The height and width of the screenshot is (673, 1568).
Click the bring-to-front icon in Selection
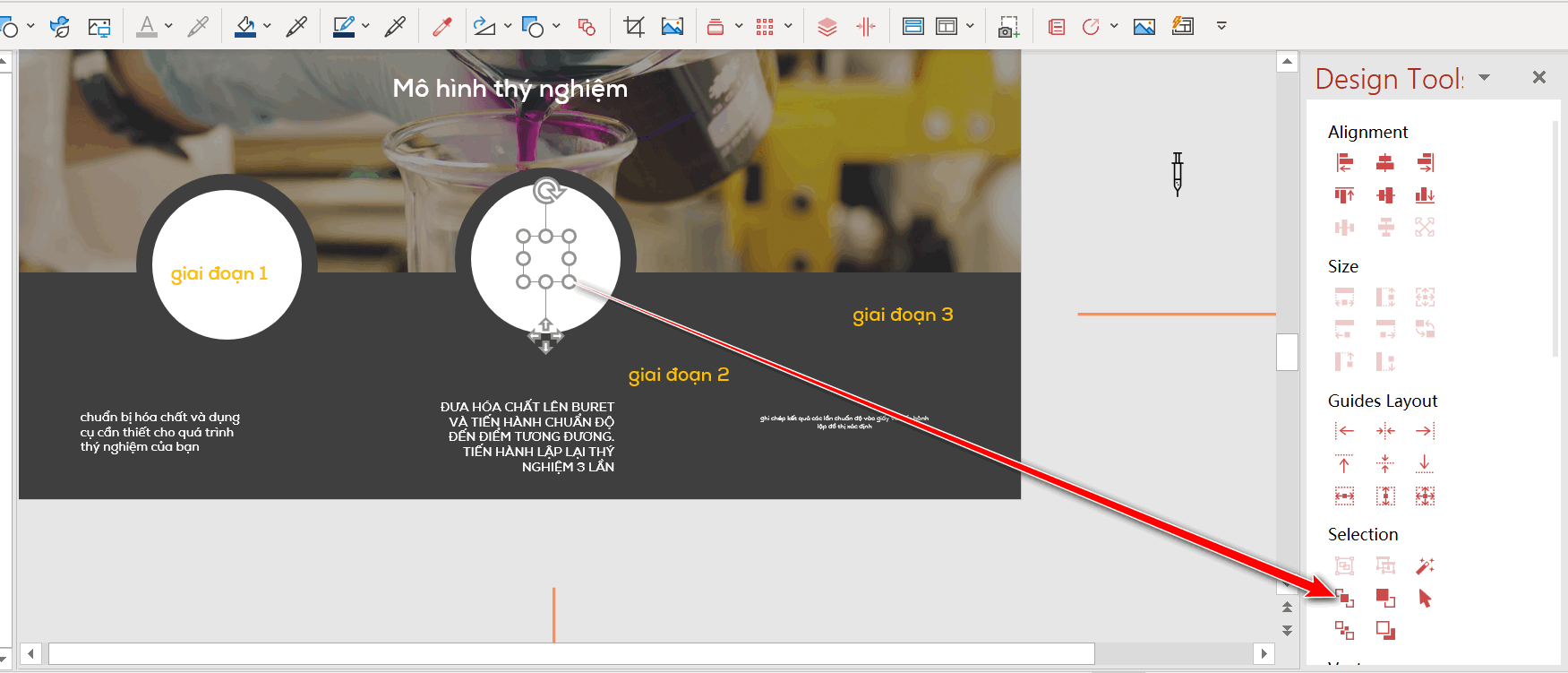point(1385,598)
